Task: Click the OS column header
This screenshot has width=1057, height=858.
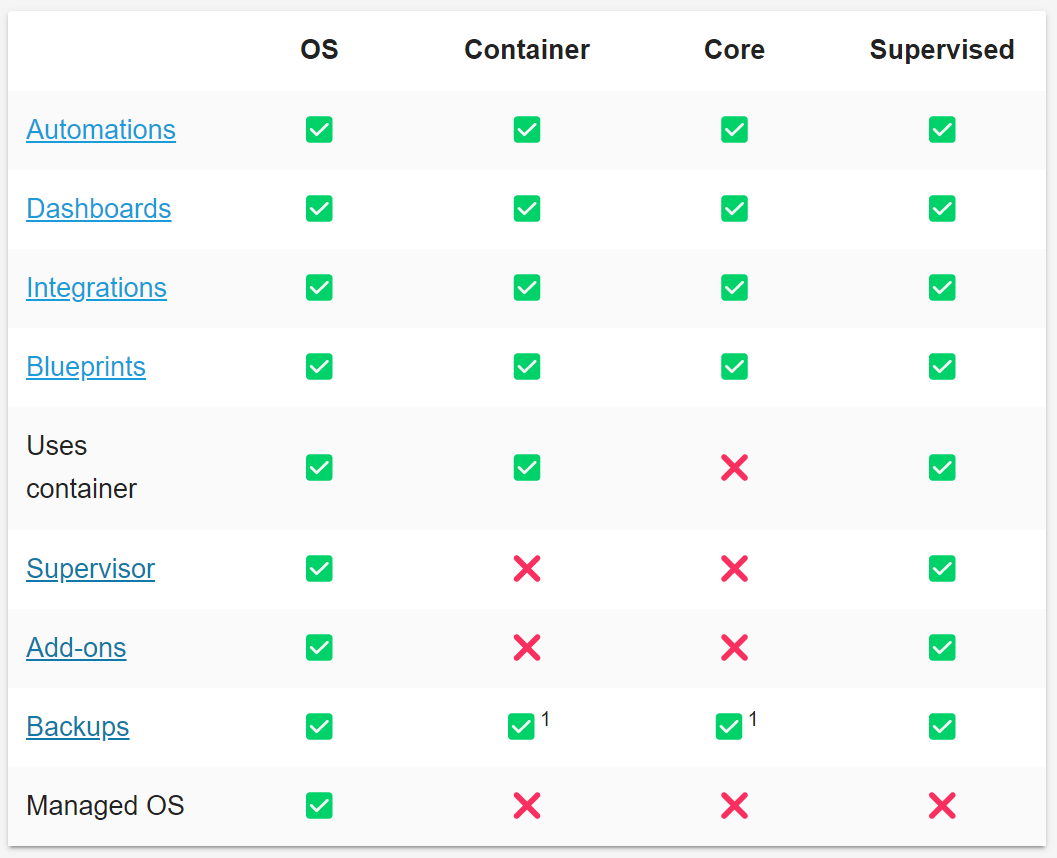Action: click(x=319, y=50)
